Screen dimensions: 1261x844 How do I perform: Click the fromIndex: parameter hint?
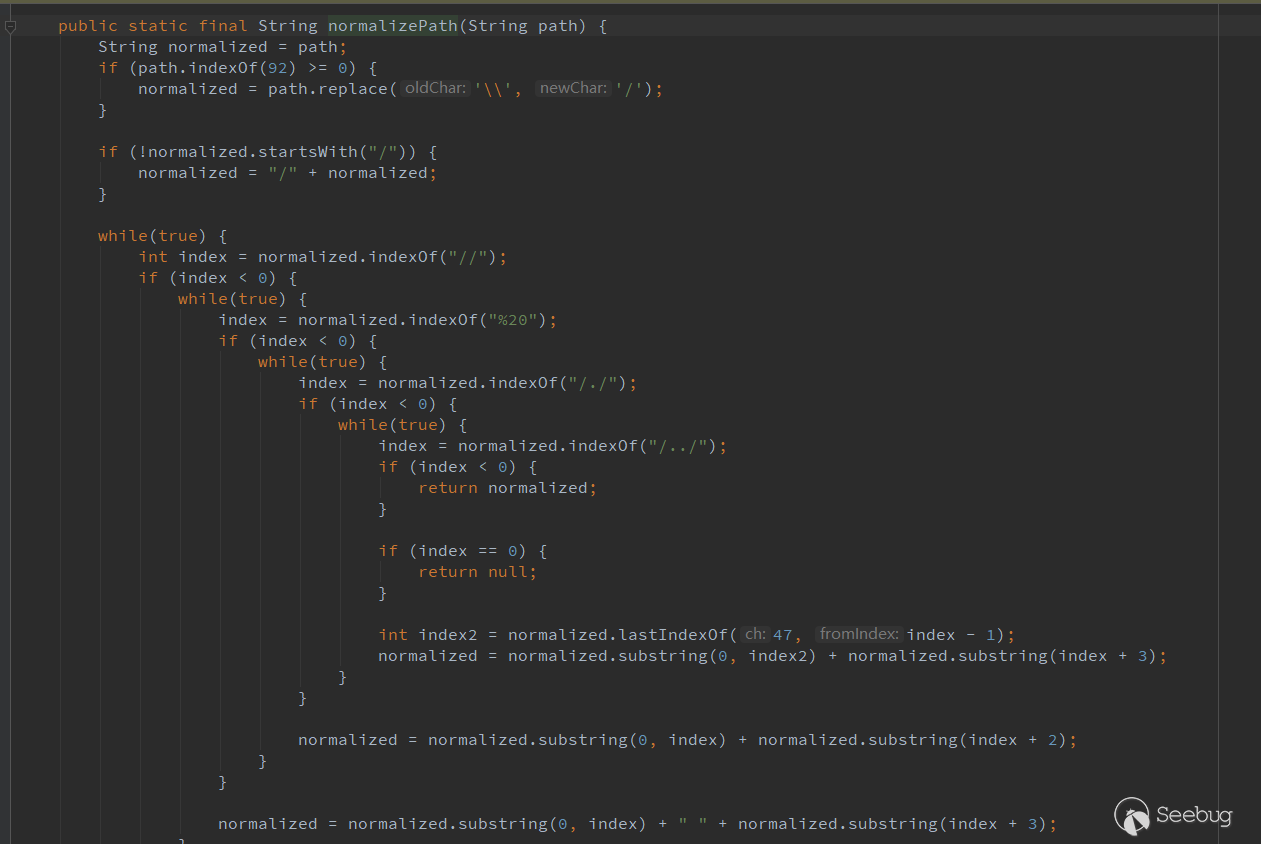click(860, 634)
